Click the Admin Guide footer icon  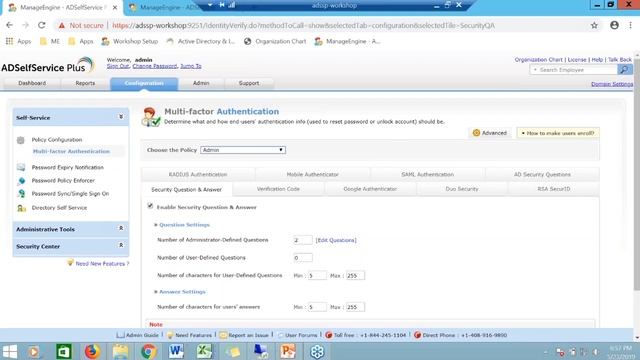coord(120,335)
